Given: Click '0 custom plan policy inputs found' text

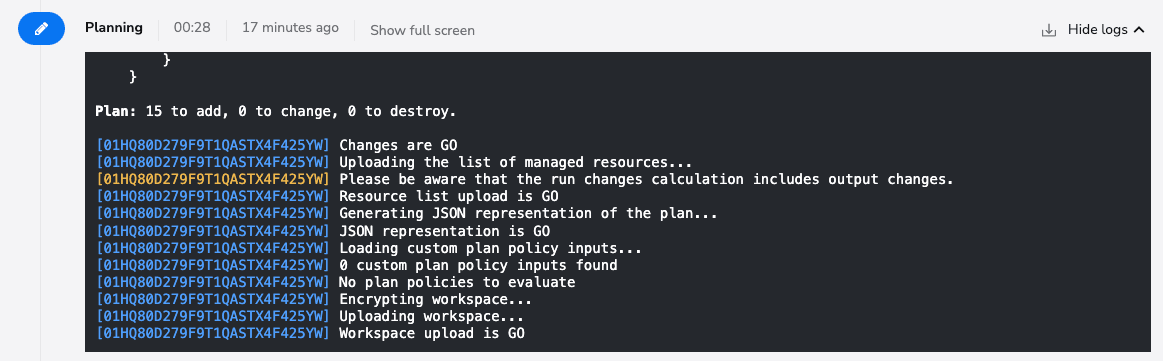Looking at the screenshot, I should point(478,265).
